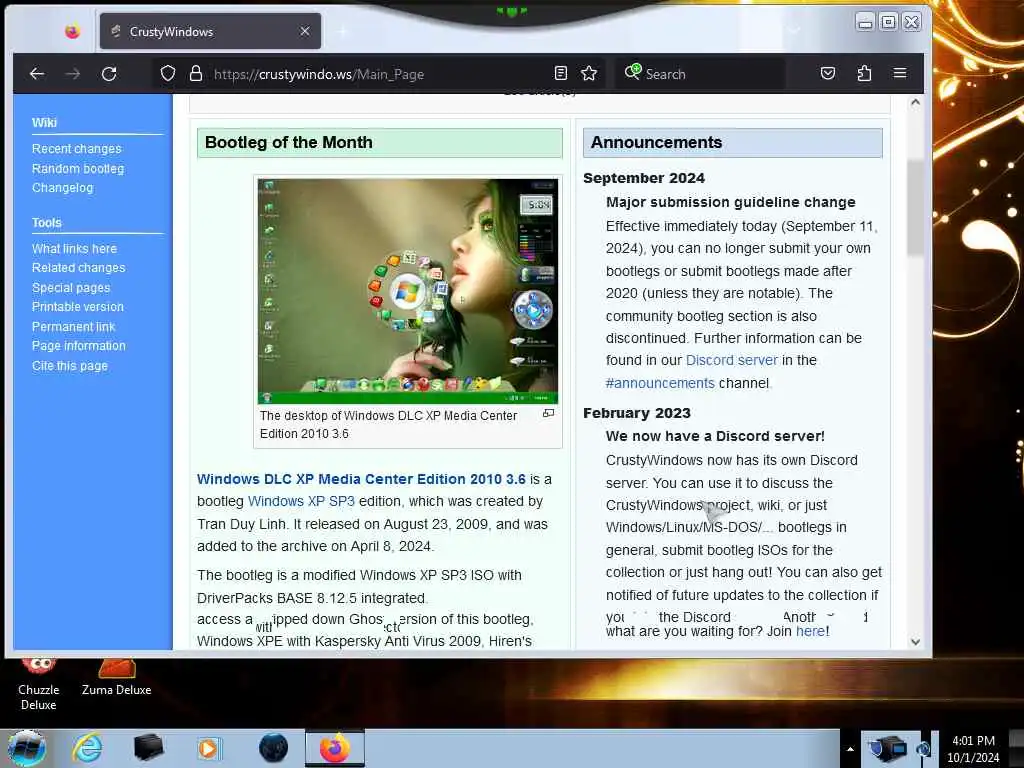Open a new tab with plus button
Screen dimensions: 1024x768
coord(343,31)
